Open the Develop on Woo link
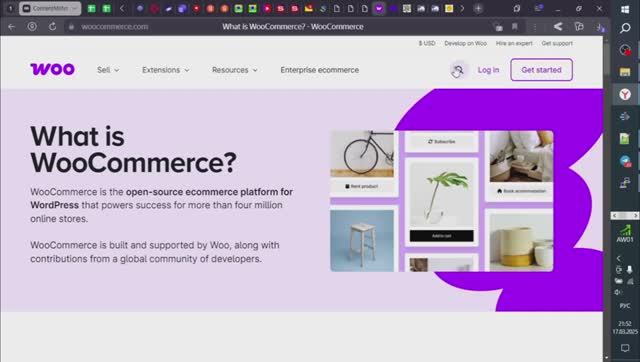This screenshot has width=640, height=362. tap(466, 43)
